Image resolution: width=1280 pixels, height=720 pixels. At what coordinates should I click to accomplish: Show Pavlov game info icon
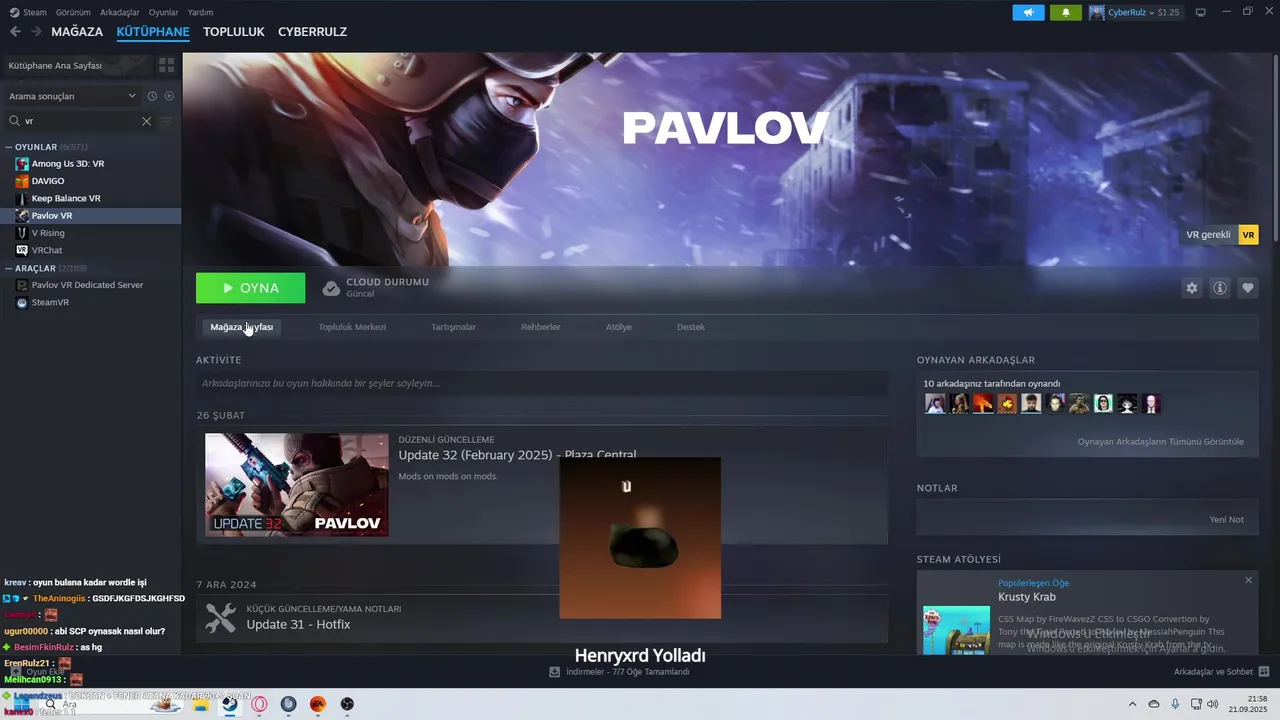(x=1220, y=288)
